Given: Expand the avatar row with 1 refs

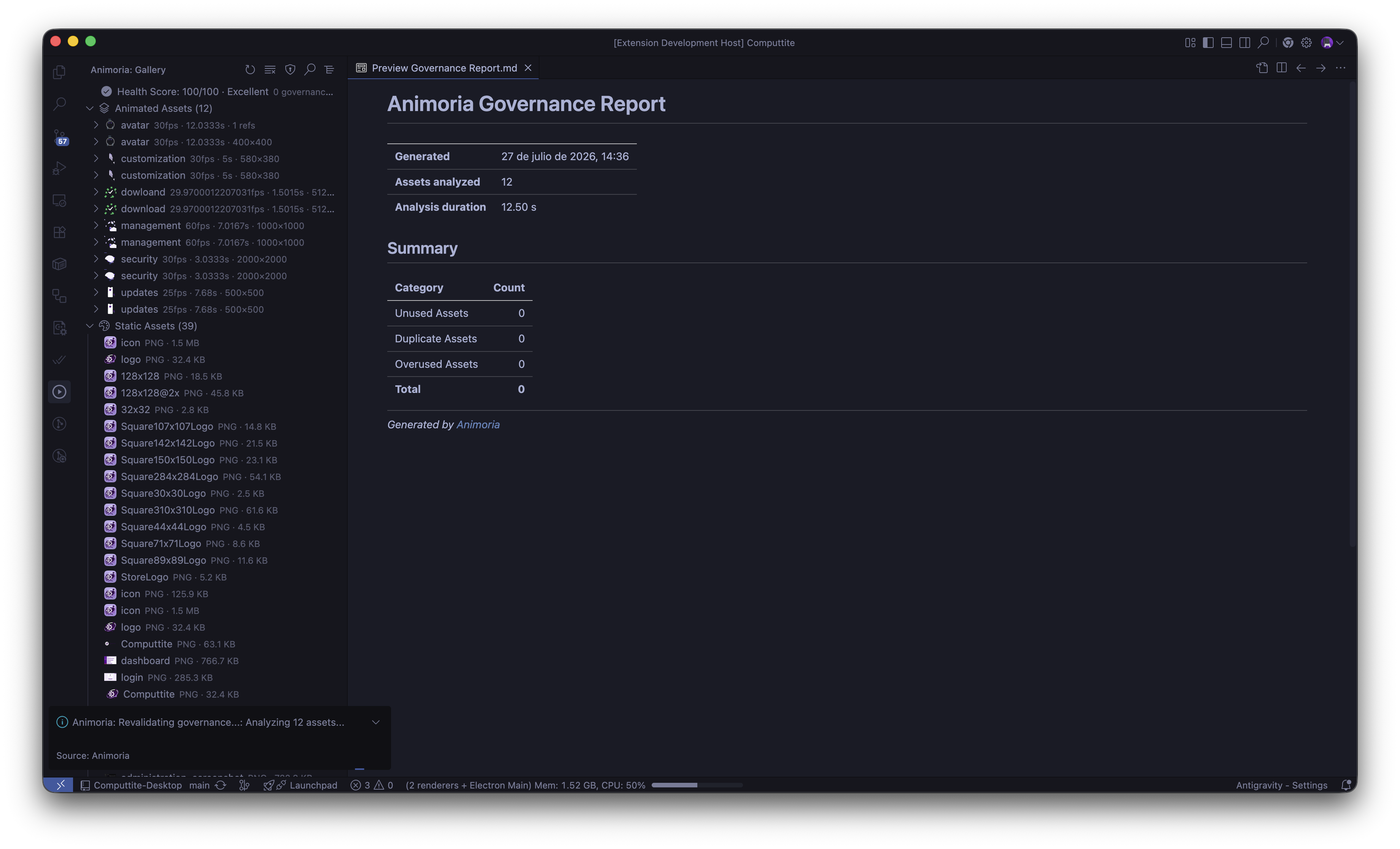Looking at the screenshot, I should click(x=96, y=124).
